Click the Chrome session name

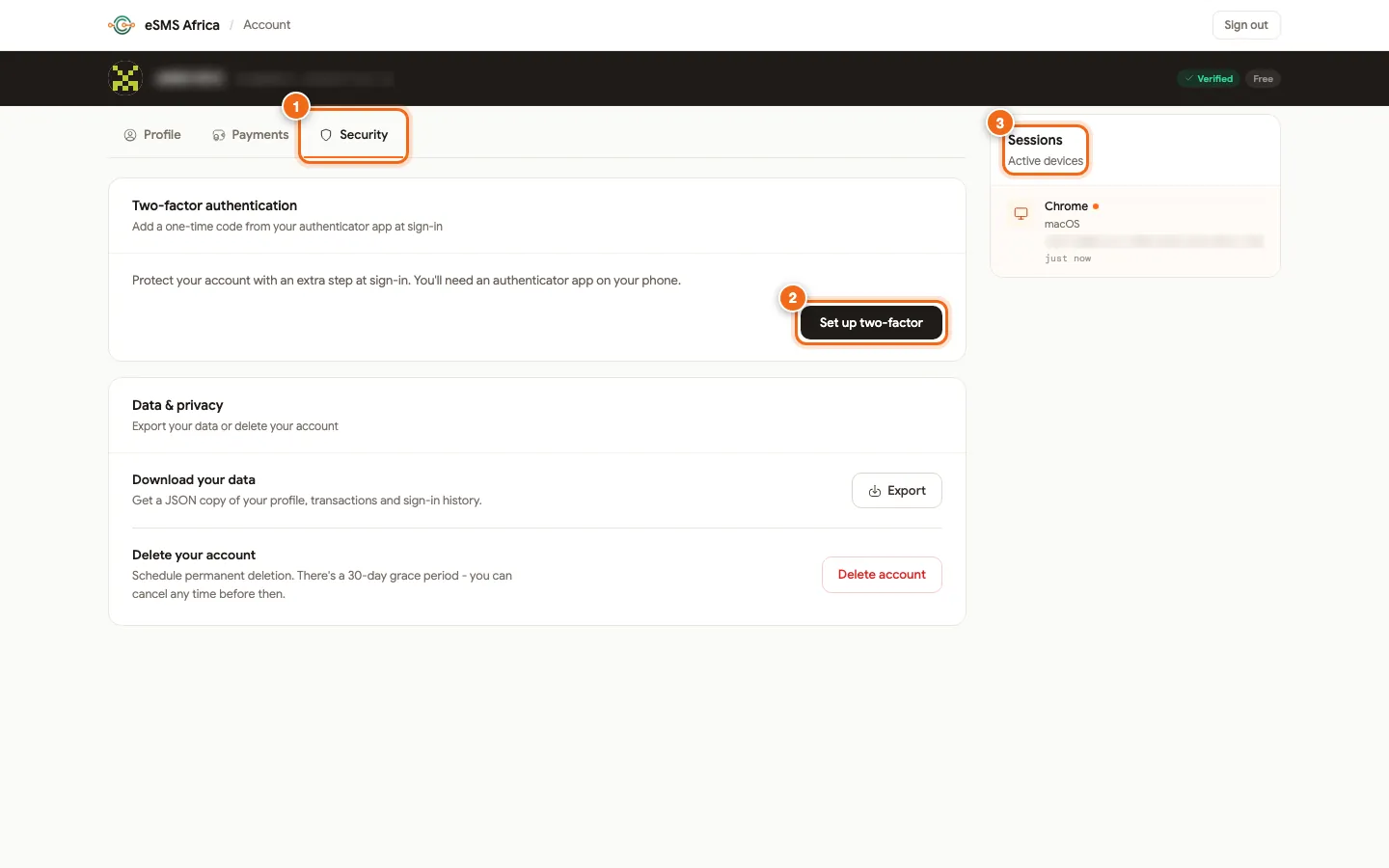[1066, 206]
